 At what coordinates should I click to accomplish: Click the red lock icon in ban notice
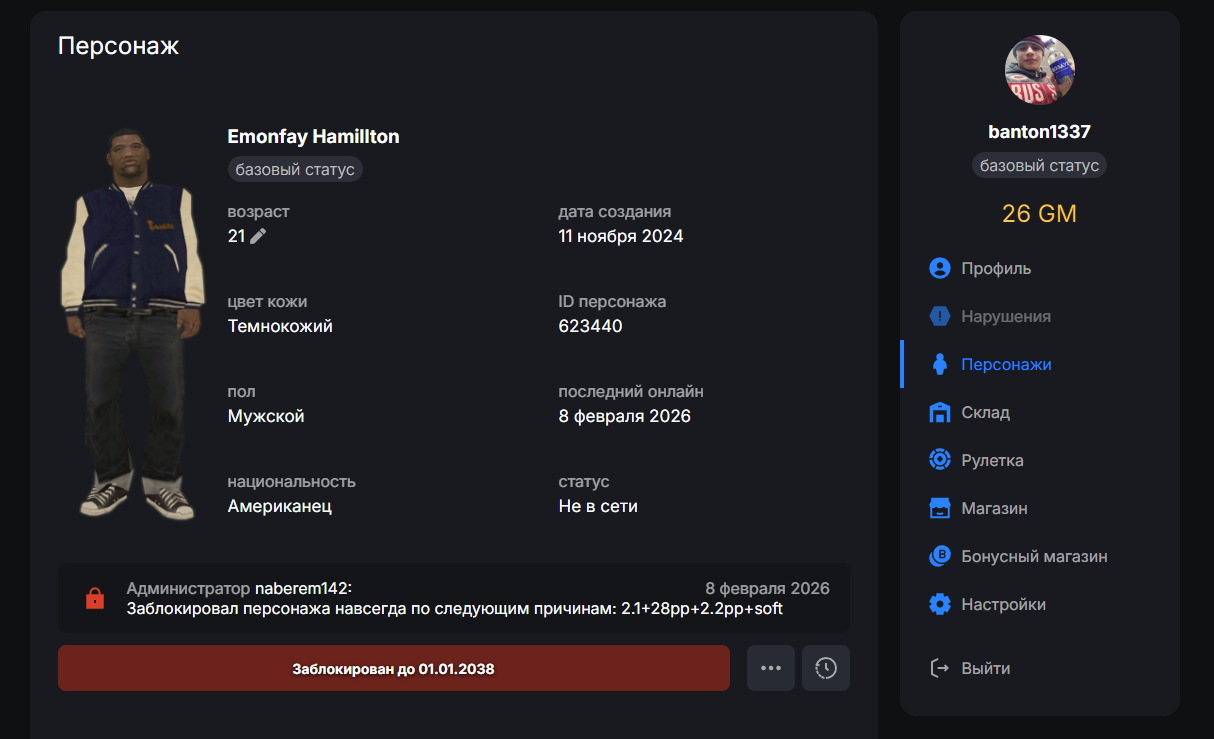point(95,598)
